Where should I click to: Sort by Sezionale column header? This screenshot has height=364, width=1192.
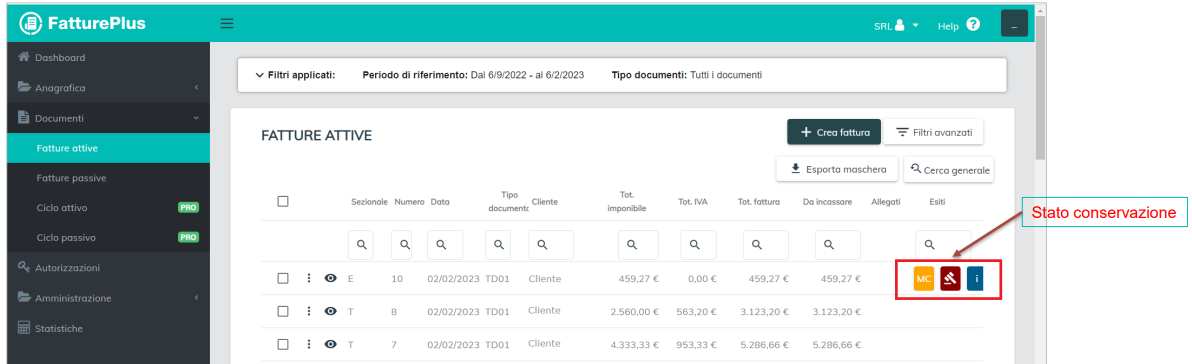point(369,202)
